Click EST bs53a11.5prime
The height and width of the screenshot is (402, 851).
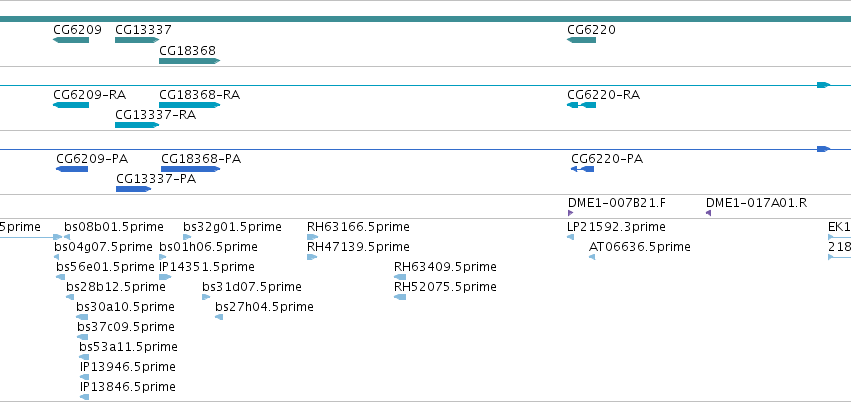[x=84, y=357]
